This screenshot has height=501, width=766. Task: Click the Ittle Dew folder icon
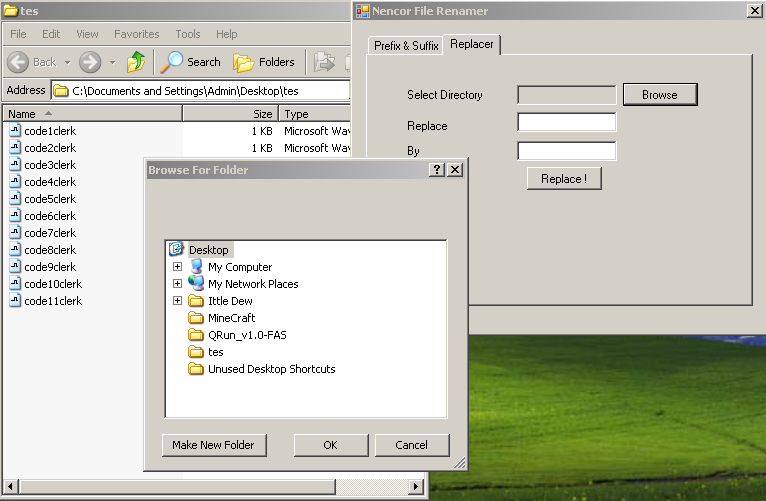pyautogui.click(x=196, y=301)
